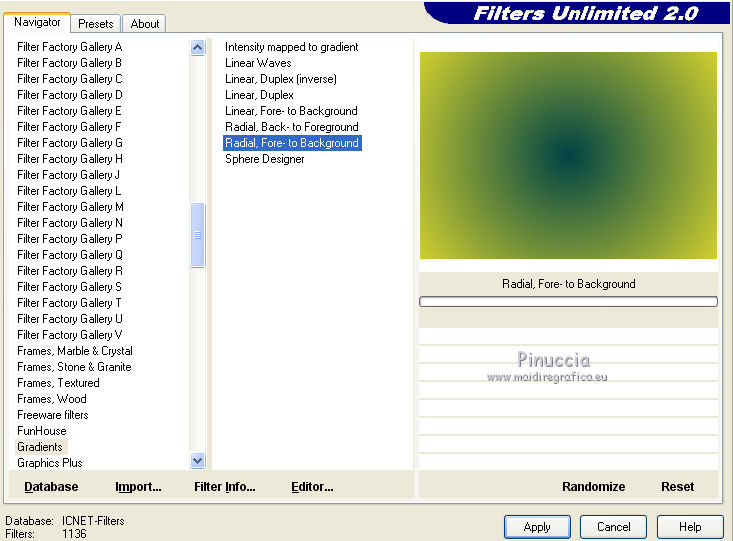Select the Linear, Duplex filter
This screenshot has width=733, height=541.
(x=259, y=95)
